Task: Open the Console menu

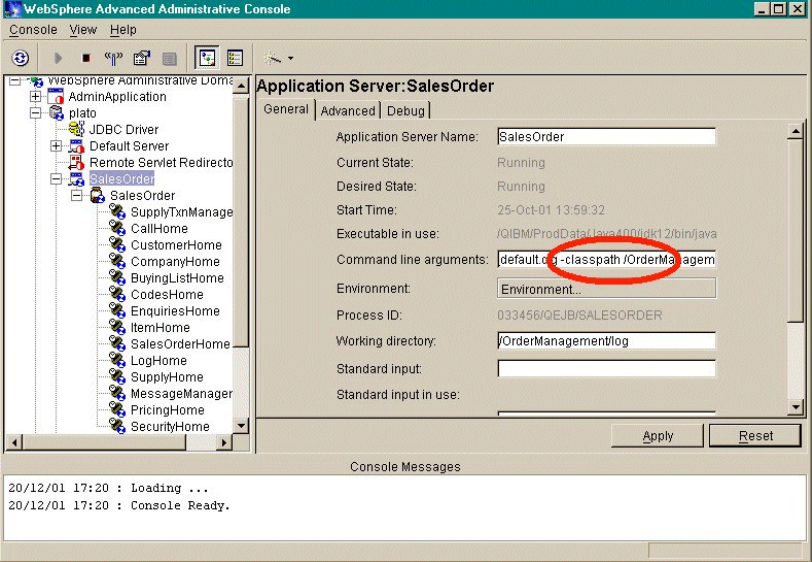Action: tap(33, 30)
